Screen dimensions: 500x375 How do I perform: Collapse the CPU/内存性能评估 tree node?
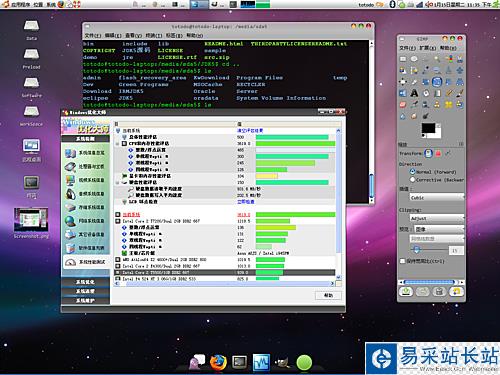pyautogui.click(x=118, y=144)
